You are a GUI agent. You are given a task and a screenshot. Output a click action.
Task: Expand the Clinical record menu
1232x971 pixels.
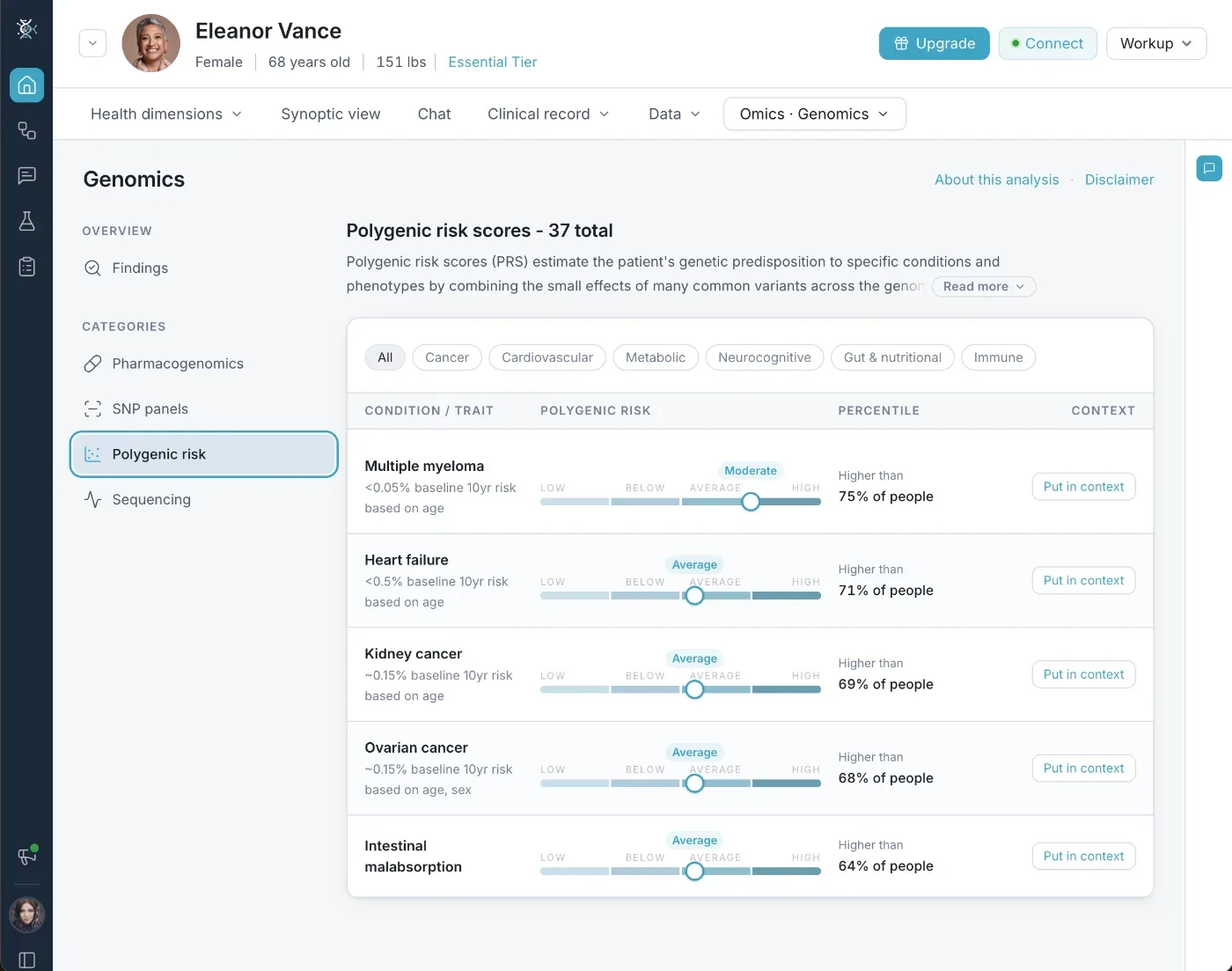[547, 114]
